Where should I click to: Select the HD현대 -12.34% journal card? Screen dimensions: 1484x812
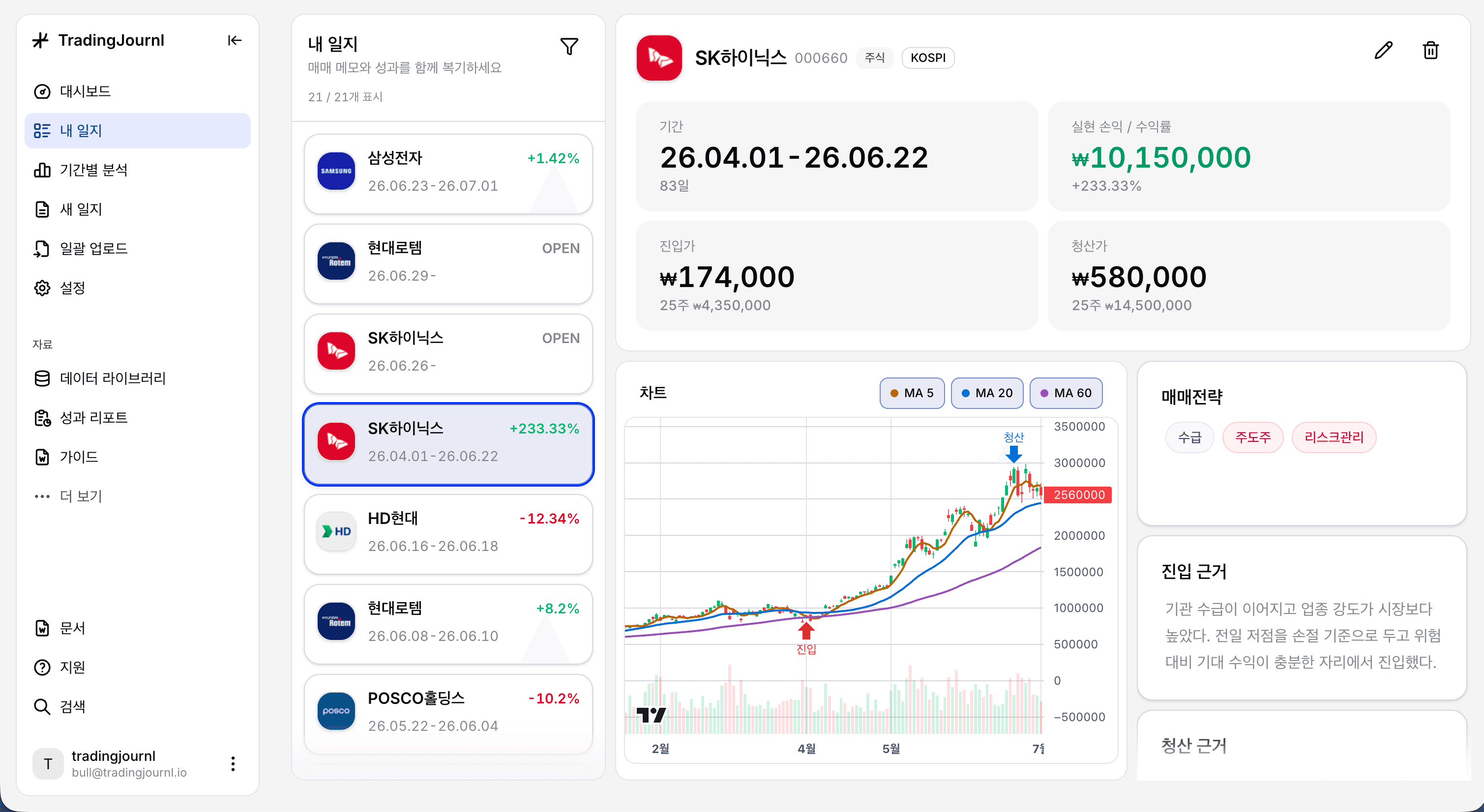point(448,534)
